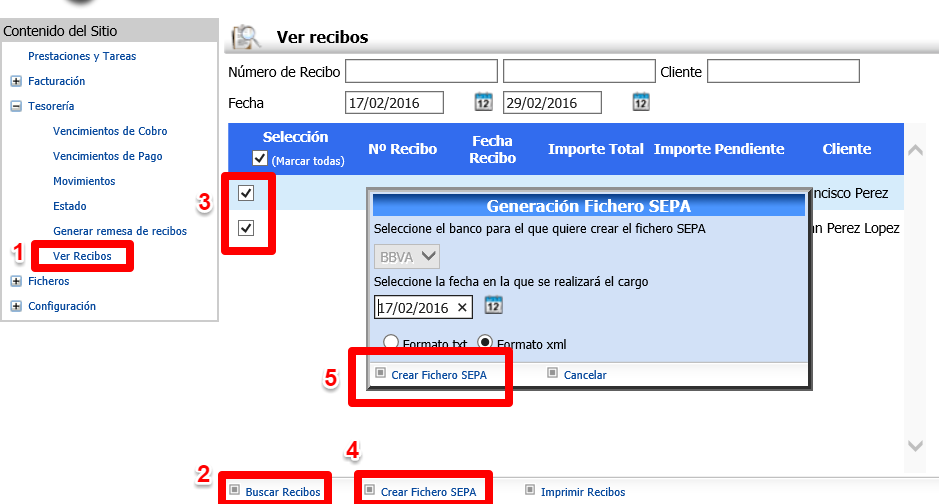
Task: Clear the SEPA charge date with X
Action: pos(461,307)
